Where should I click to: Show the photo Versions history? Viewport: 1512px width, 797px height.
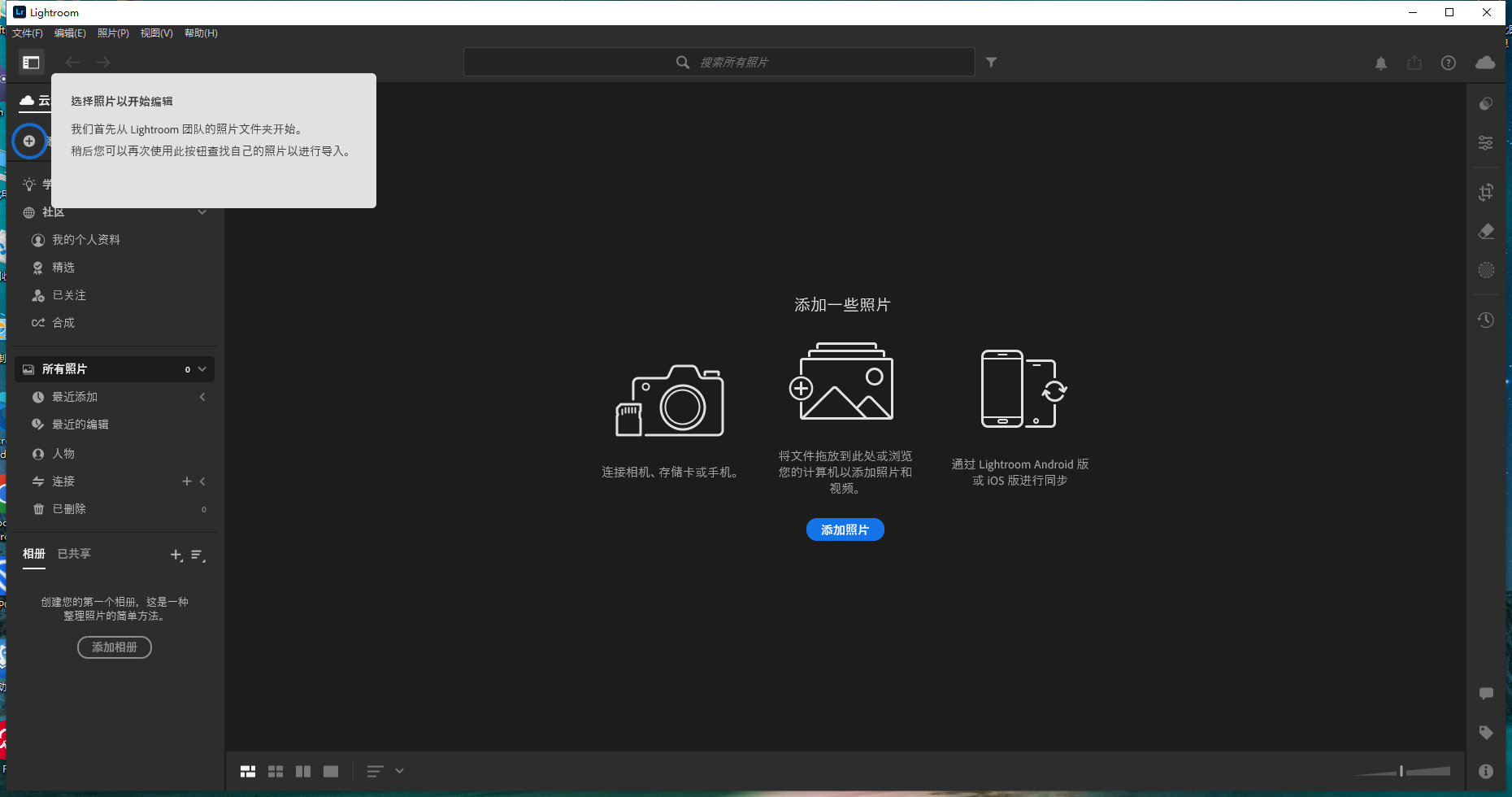pos(1486,320)
